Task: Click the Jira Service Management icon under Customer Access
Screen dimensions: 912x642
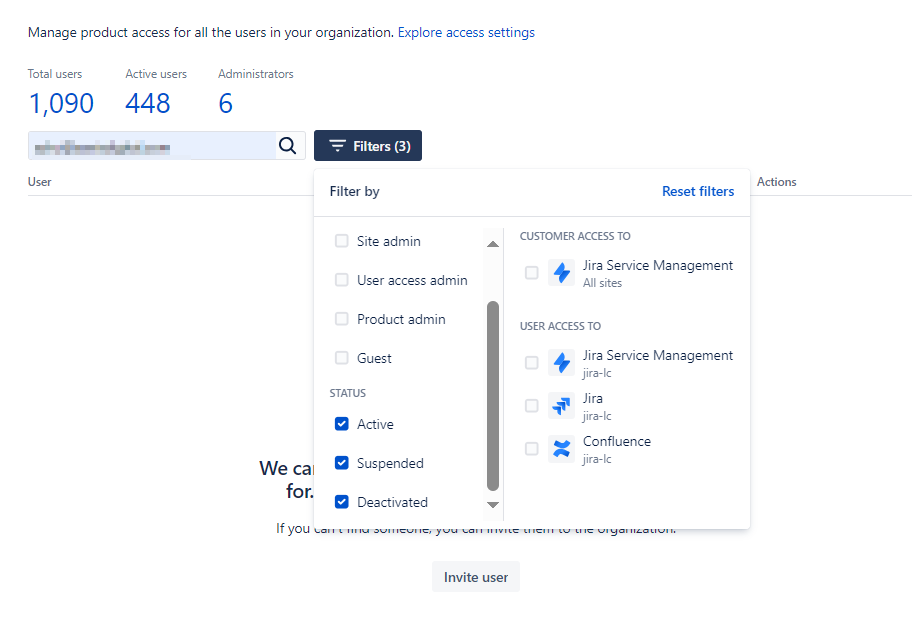Action: coord(561,272)
